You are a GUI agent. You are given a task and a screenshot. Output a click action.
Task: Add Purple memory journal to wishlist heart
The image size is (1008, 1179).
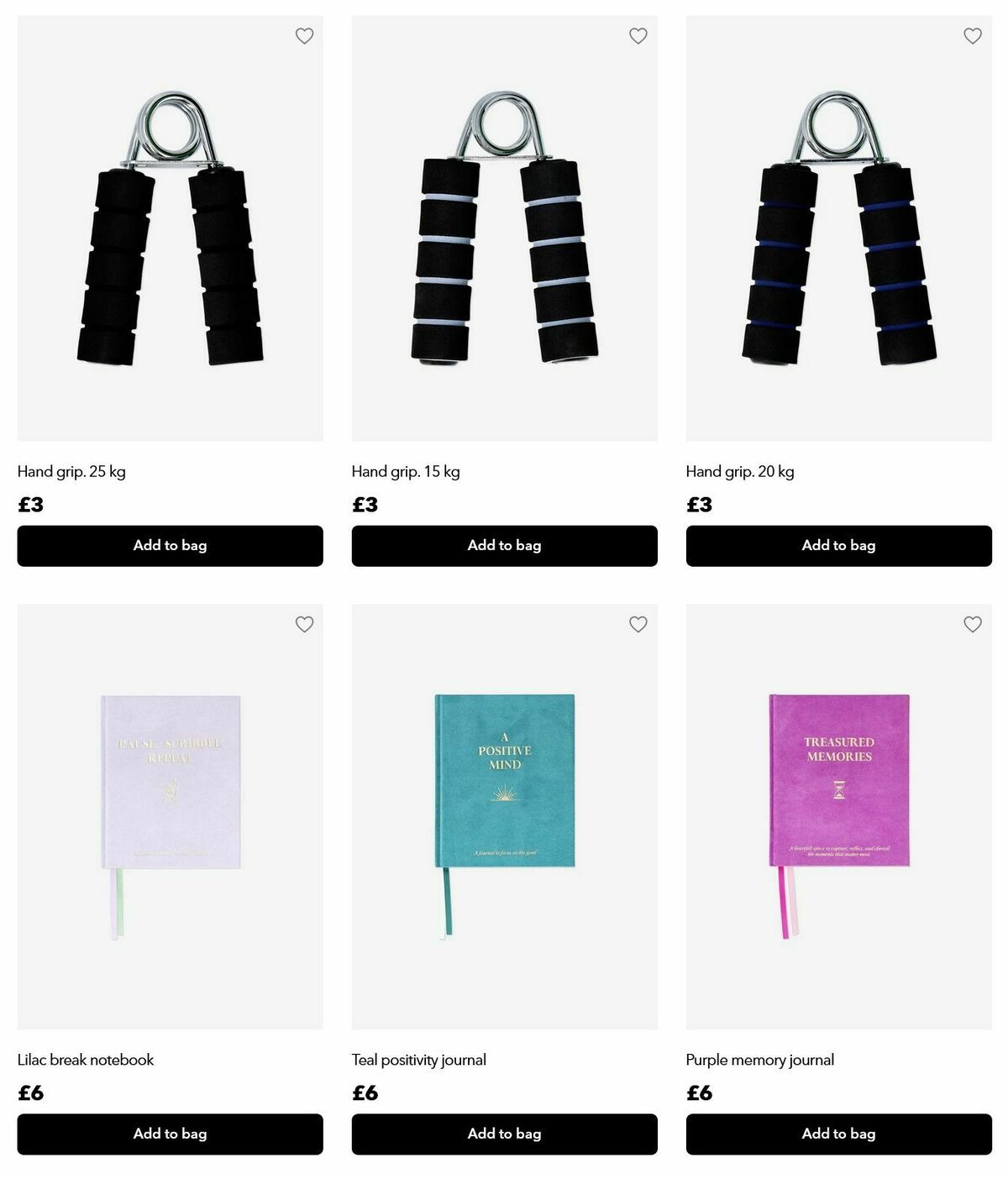973,624
